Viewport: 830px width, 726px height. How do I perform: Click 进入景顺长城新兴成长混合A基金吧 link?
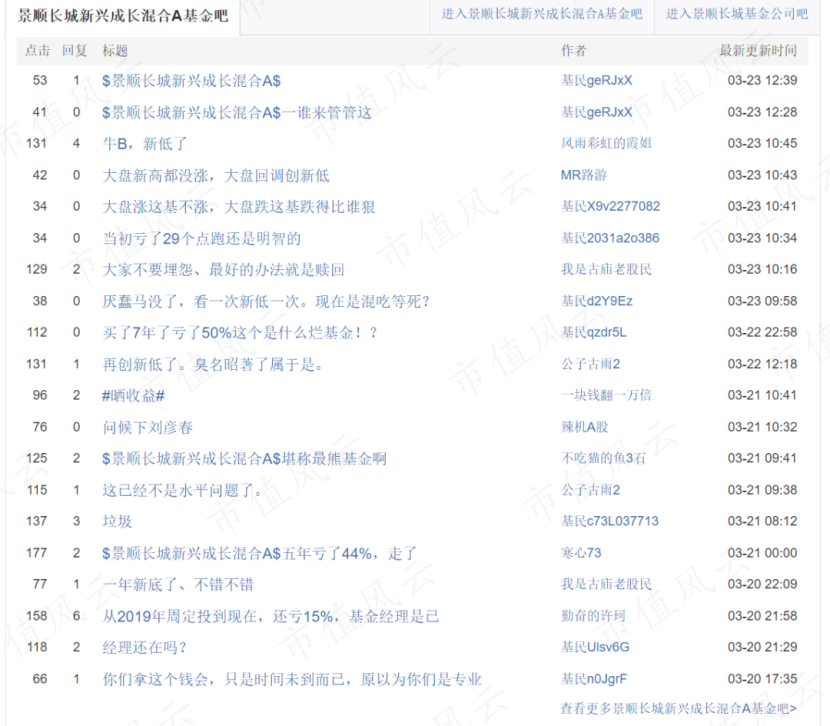point(541,14)
